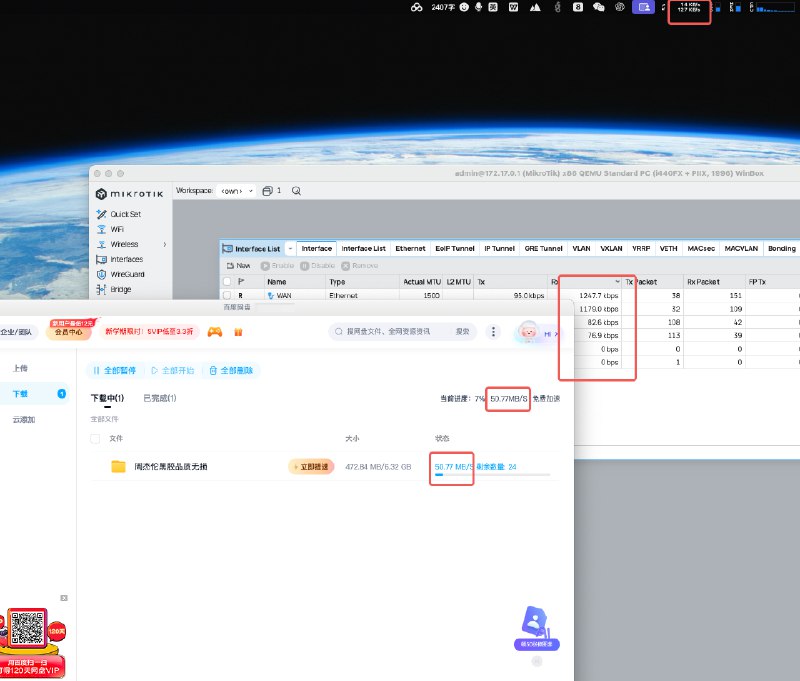
Task: Check the select-all files checkbox in download list
Action: tap(94, 439)
